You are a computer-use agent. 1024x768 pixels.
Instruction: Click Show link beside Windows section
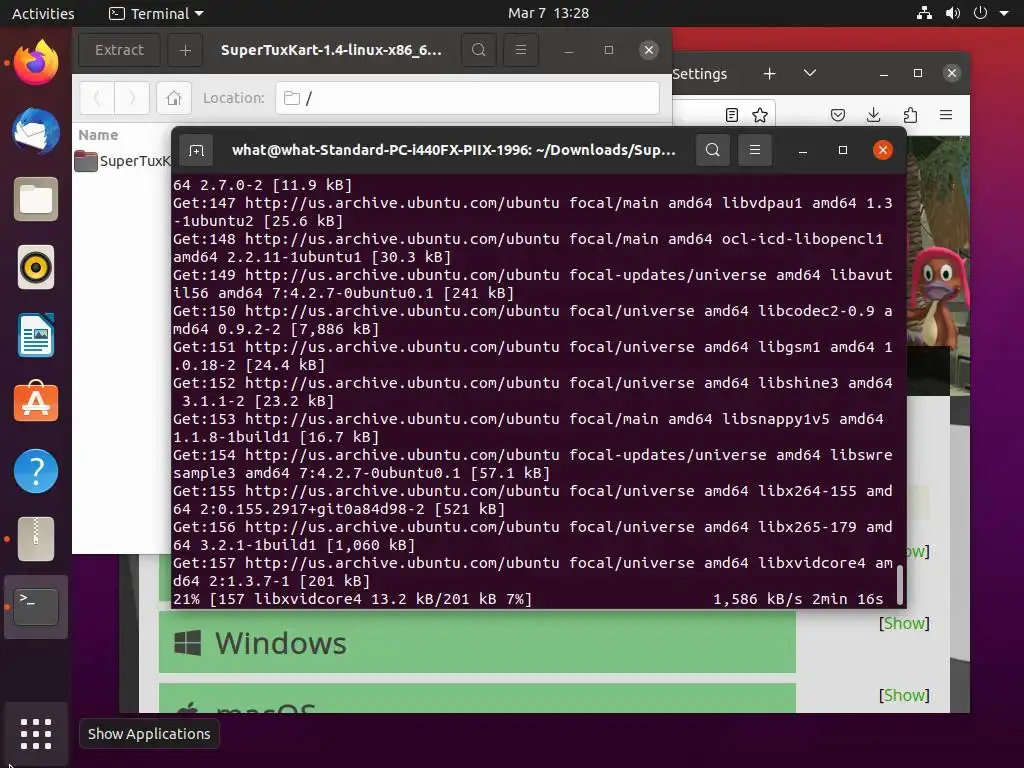pyautogui.click(x=904, y=624)
